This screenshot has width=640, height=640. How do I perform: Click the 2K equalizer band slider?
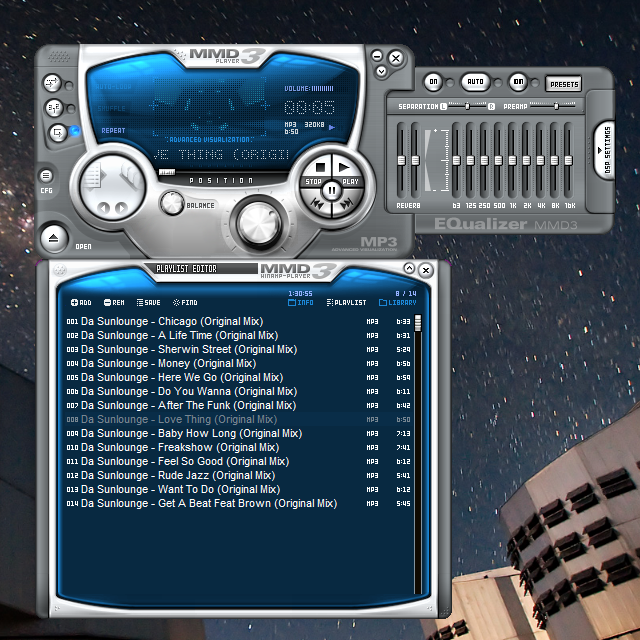(527, 160)
